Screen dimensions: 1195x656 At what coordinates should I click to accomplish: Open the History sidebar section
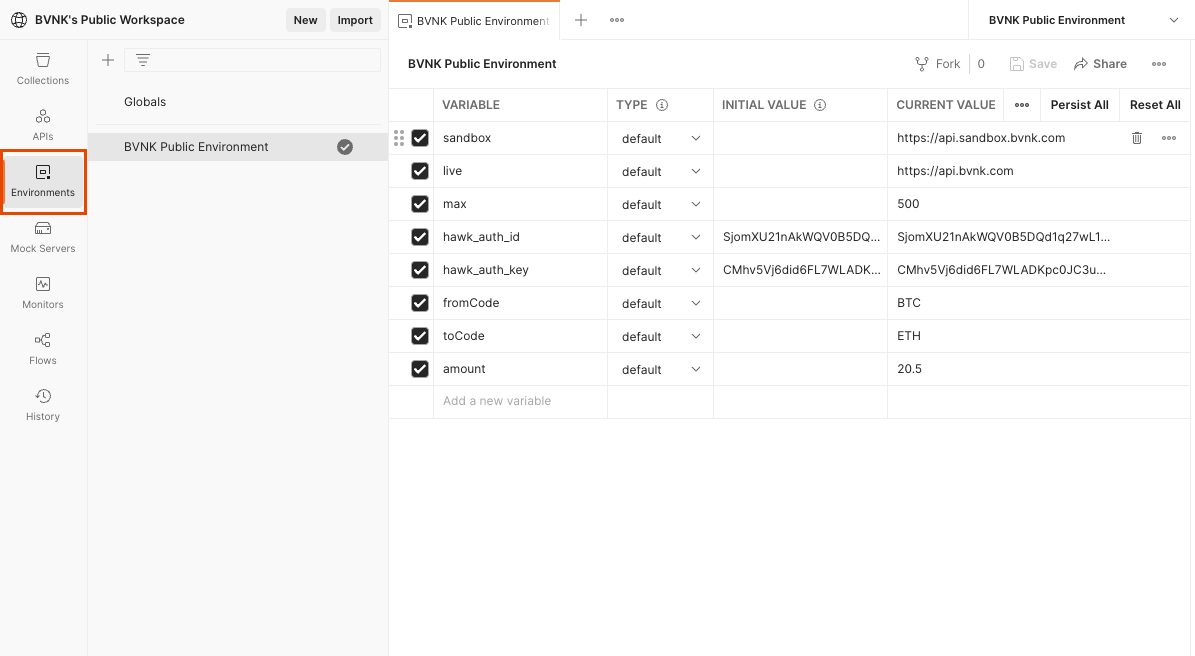click(43, 405)
